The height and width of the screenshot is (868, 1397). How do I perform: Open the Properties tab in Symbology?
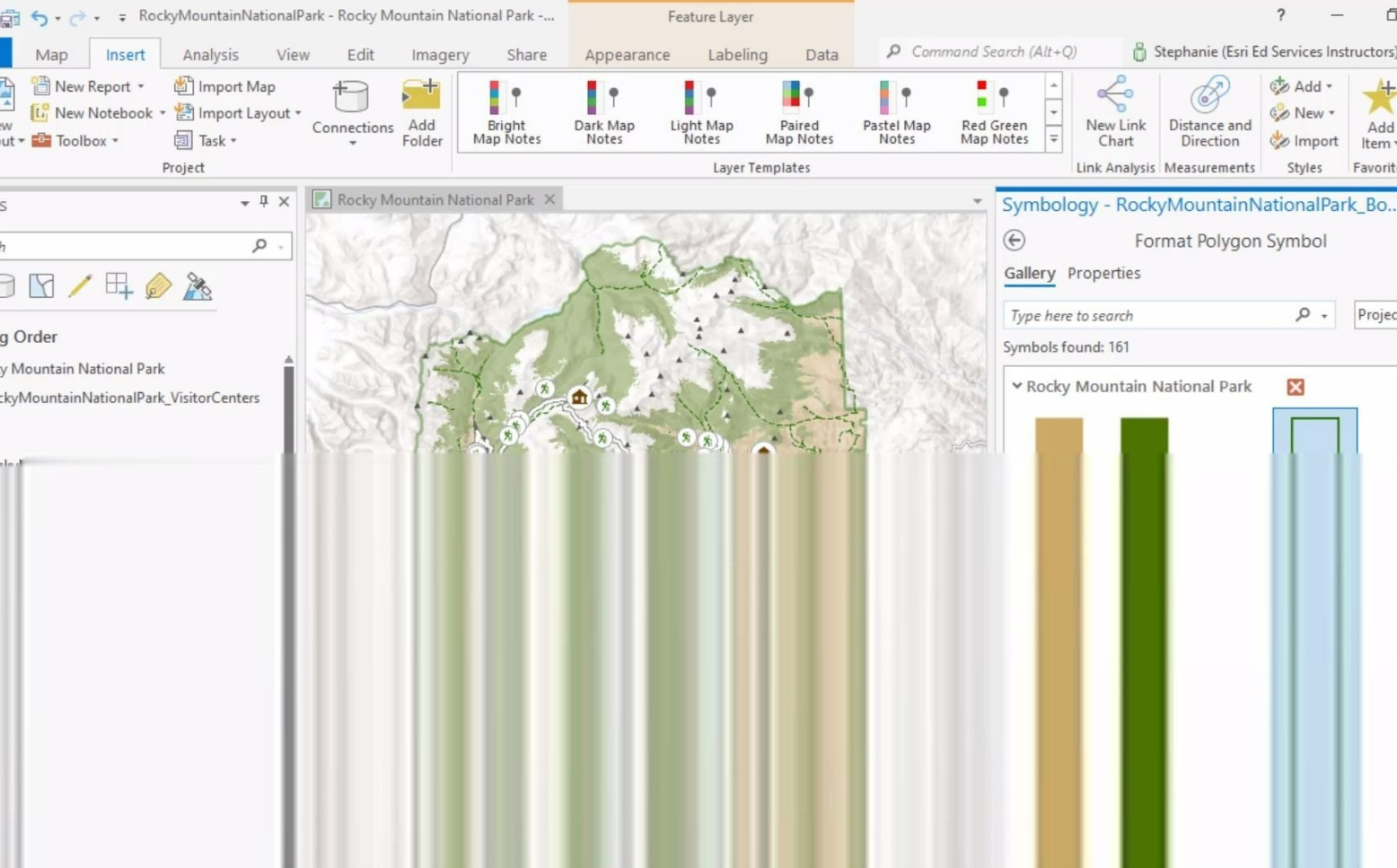point(1103,273)
